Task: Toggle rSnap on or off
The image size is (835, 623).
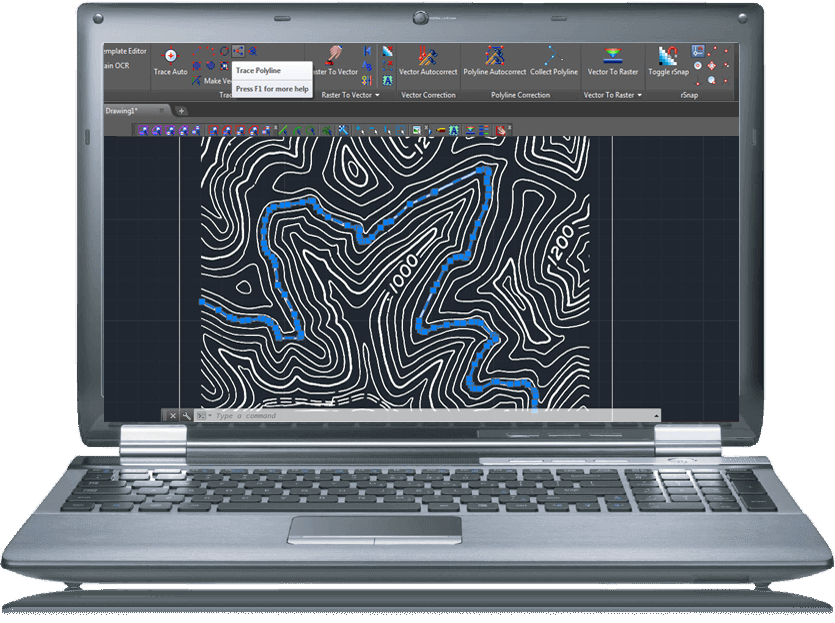Action: pyautogui.click(x=668, y=60)
